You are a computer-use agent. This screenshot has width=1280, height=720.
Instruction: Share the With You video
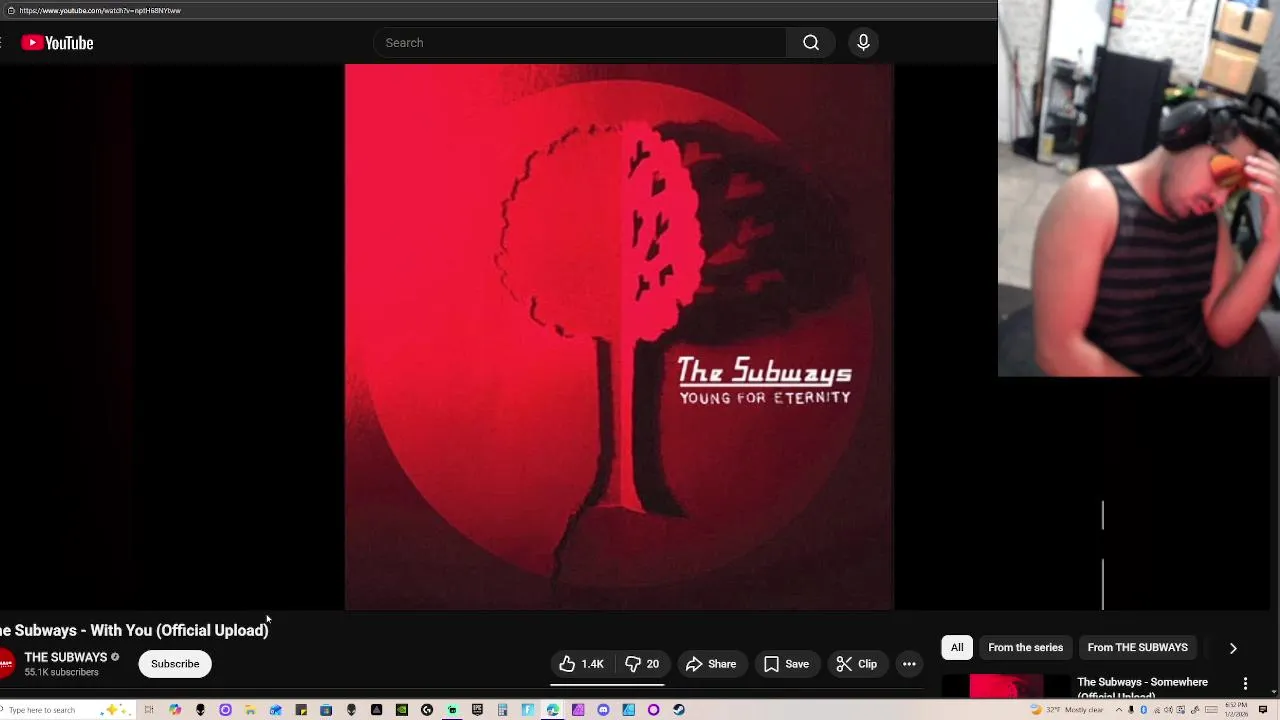[x=711, y=664]
